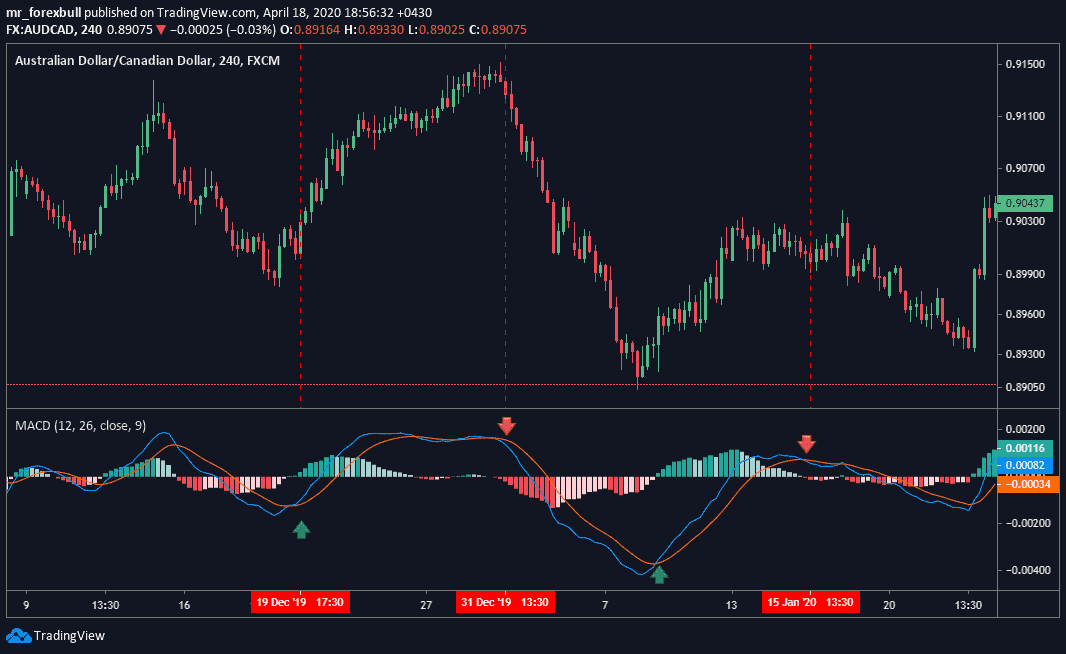
Task: Click the red sell arrow near the 15 Jan marker
Action: [808, 443]
